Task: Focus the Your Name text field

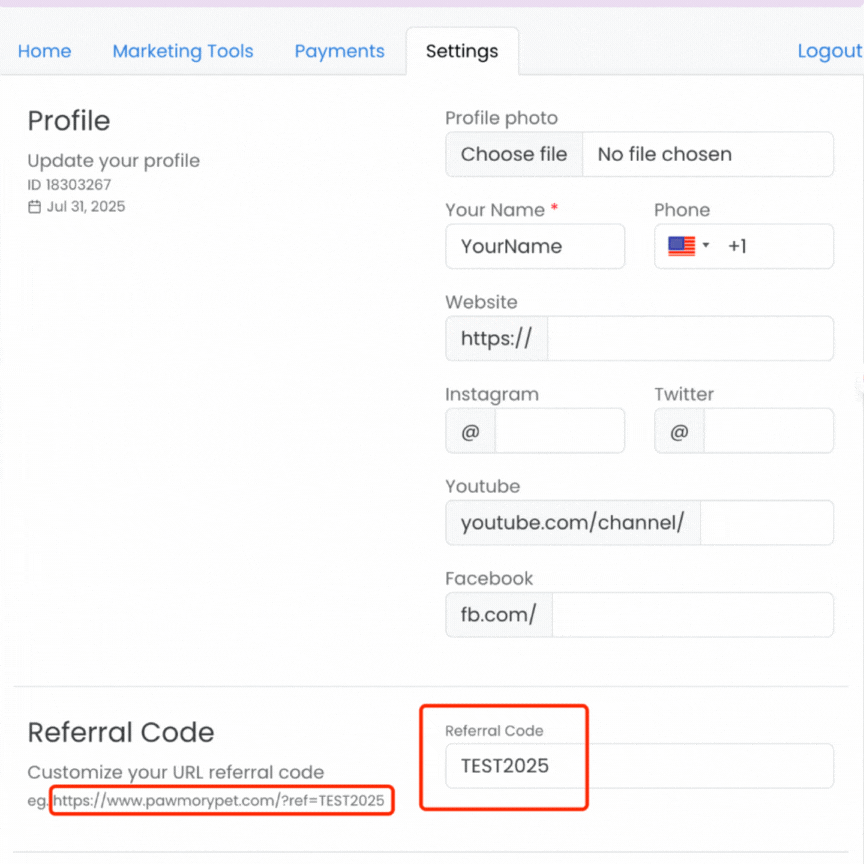Action: (x=535, y=246)
